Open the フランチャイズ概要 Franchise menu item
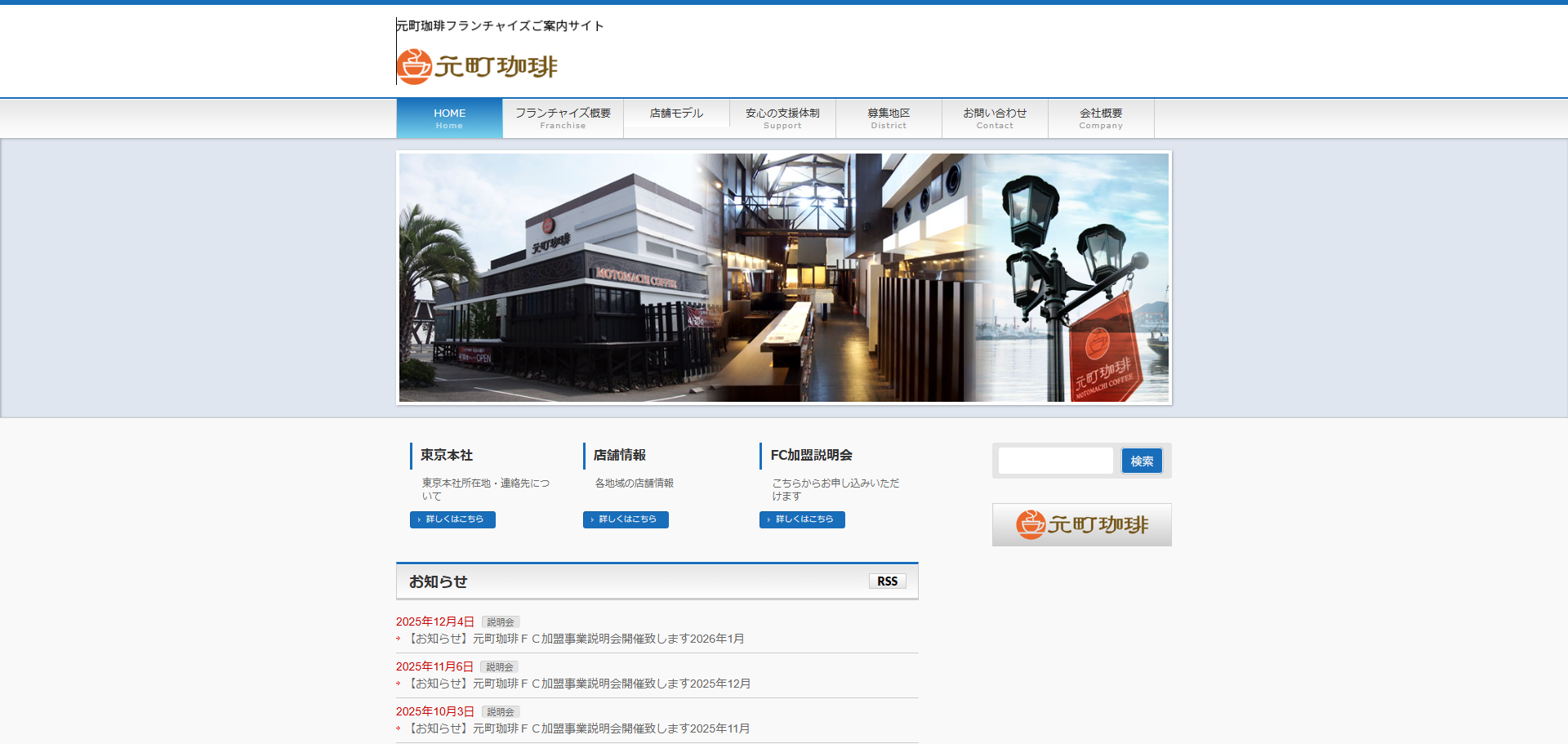Image resolution: width=1568 pixels, height=744 pixels. (x=563, y=118)
